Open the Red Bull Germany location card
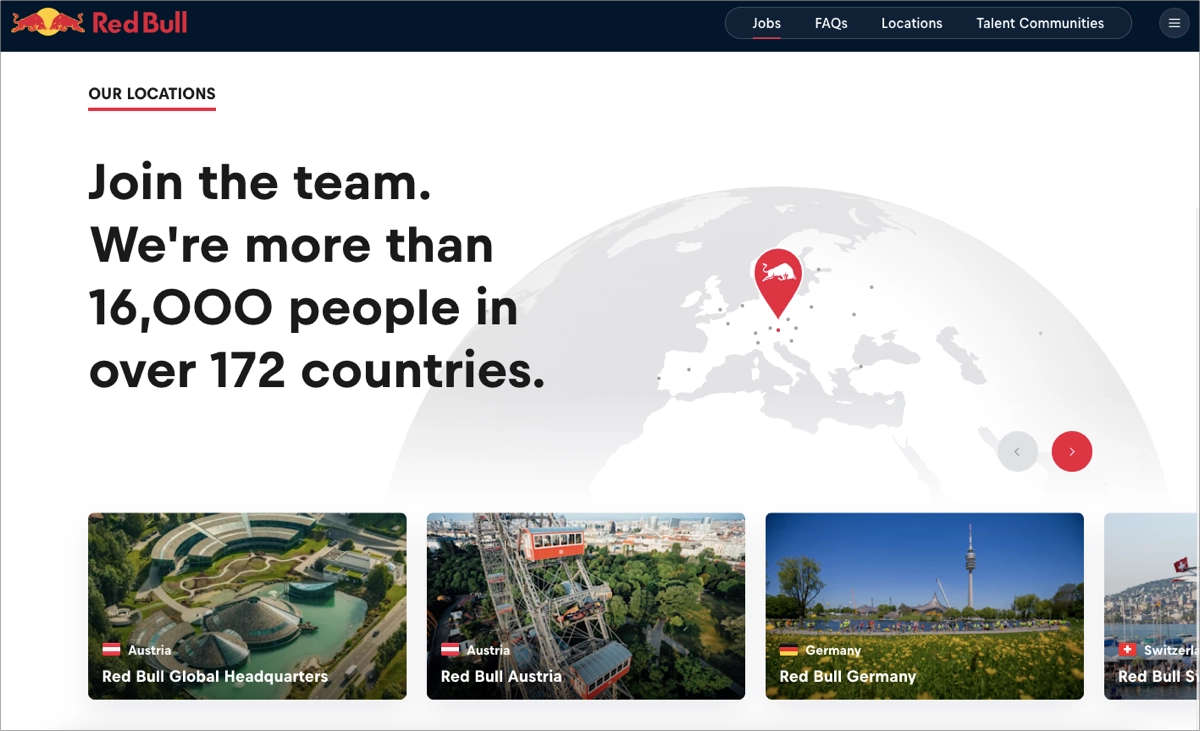Screen dimensions: 1200x731 pos(924,605)
